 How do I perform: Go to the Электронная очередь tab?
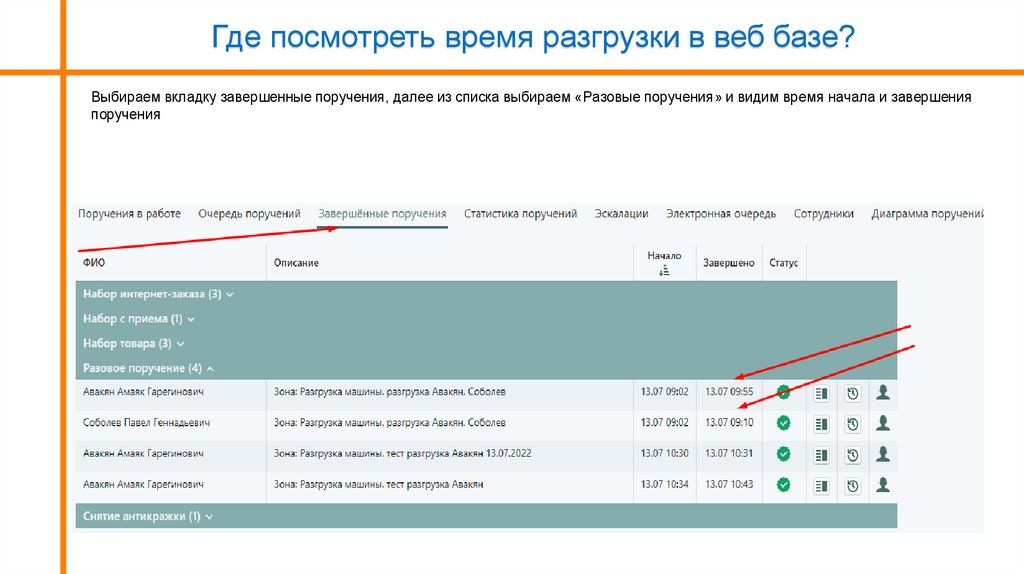point(720,214)
